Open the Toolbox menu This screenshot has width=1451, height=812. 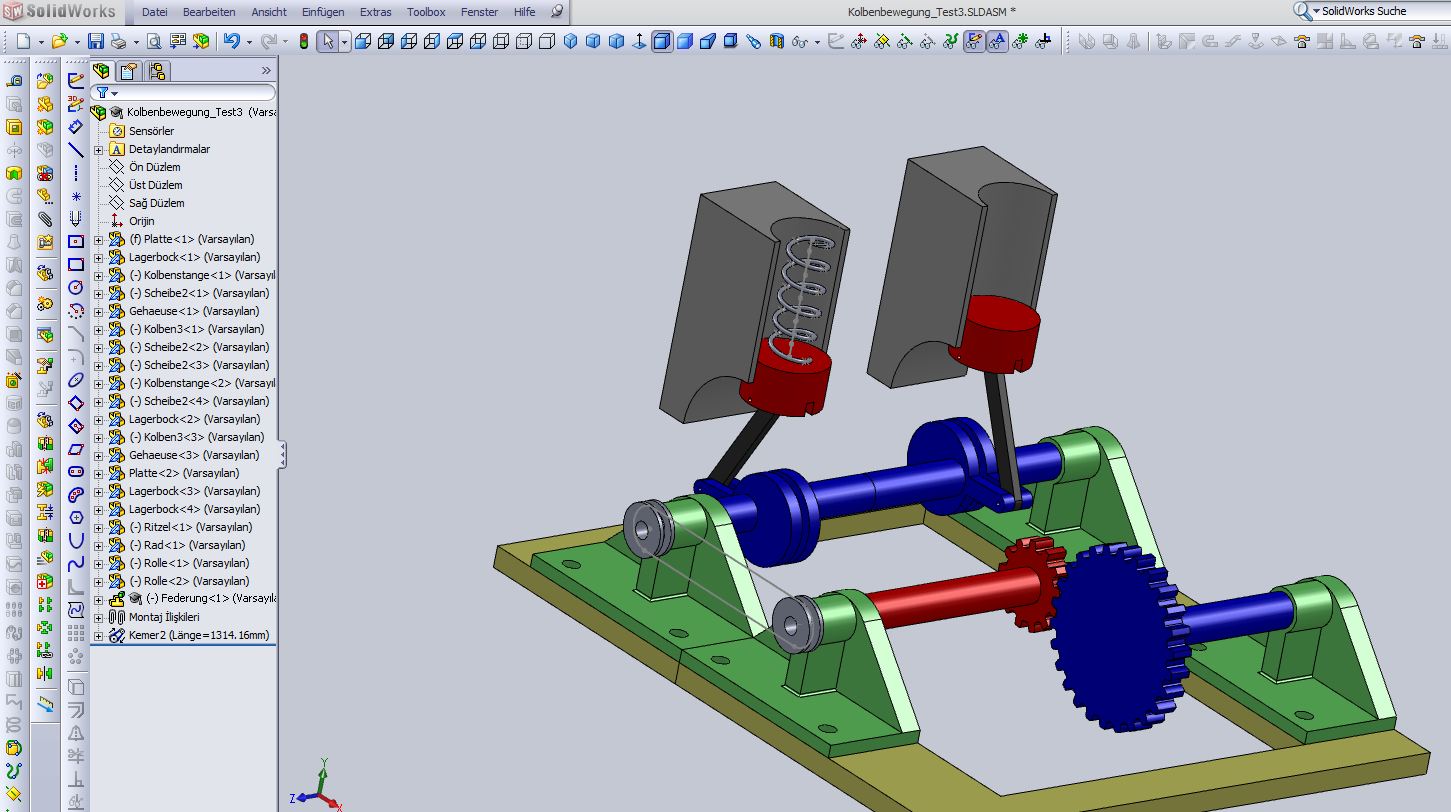click(427, 12)
